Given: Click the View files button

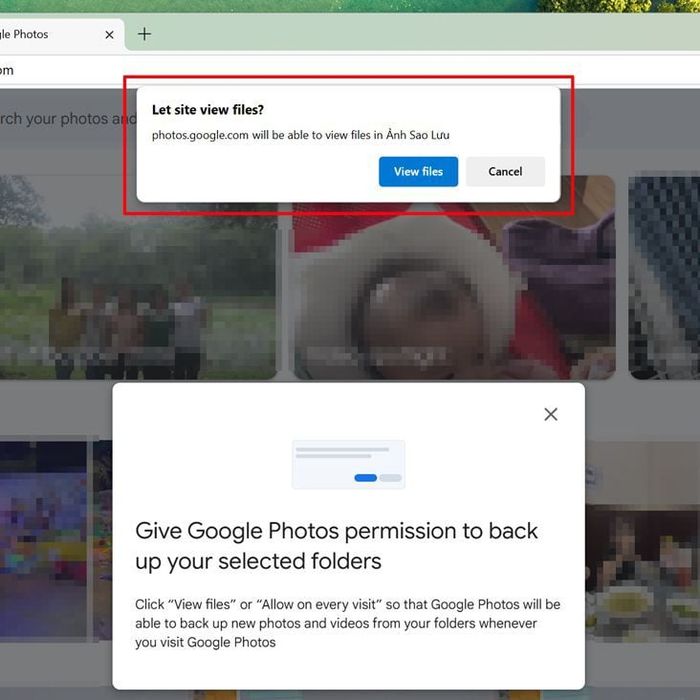Looking at the screenshot, I should [418, 171].
